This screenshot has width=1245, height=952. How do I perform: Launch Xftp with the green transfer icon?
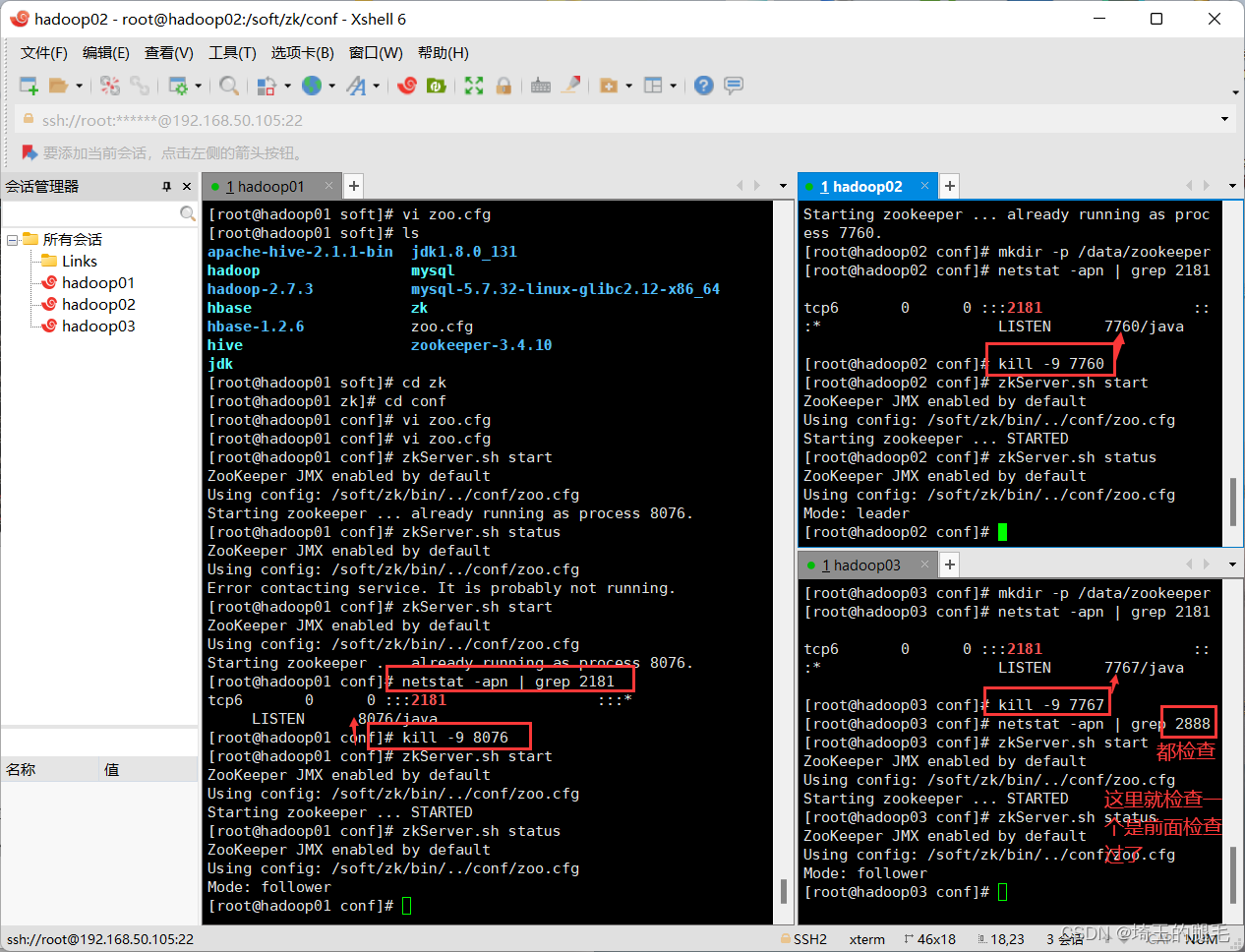coord(436,86)
